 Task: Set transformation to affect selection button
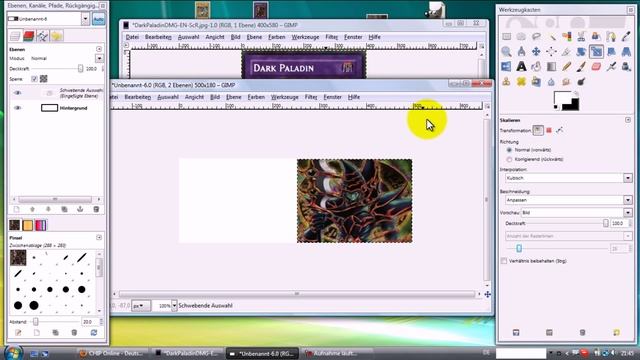point(549,130)
